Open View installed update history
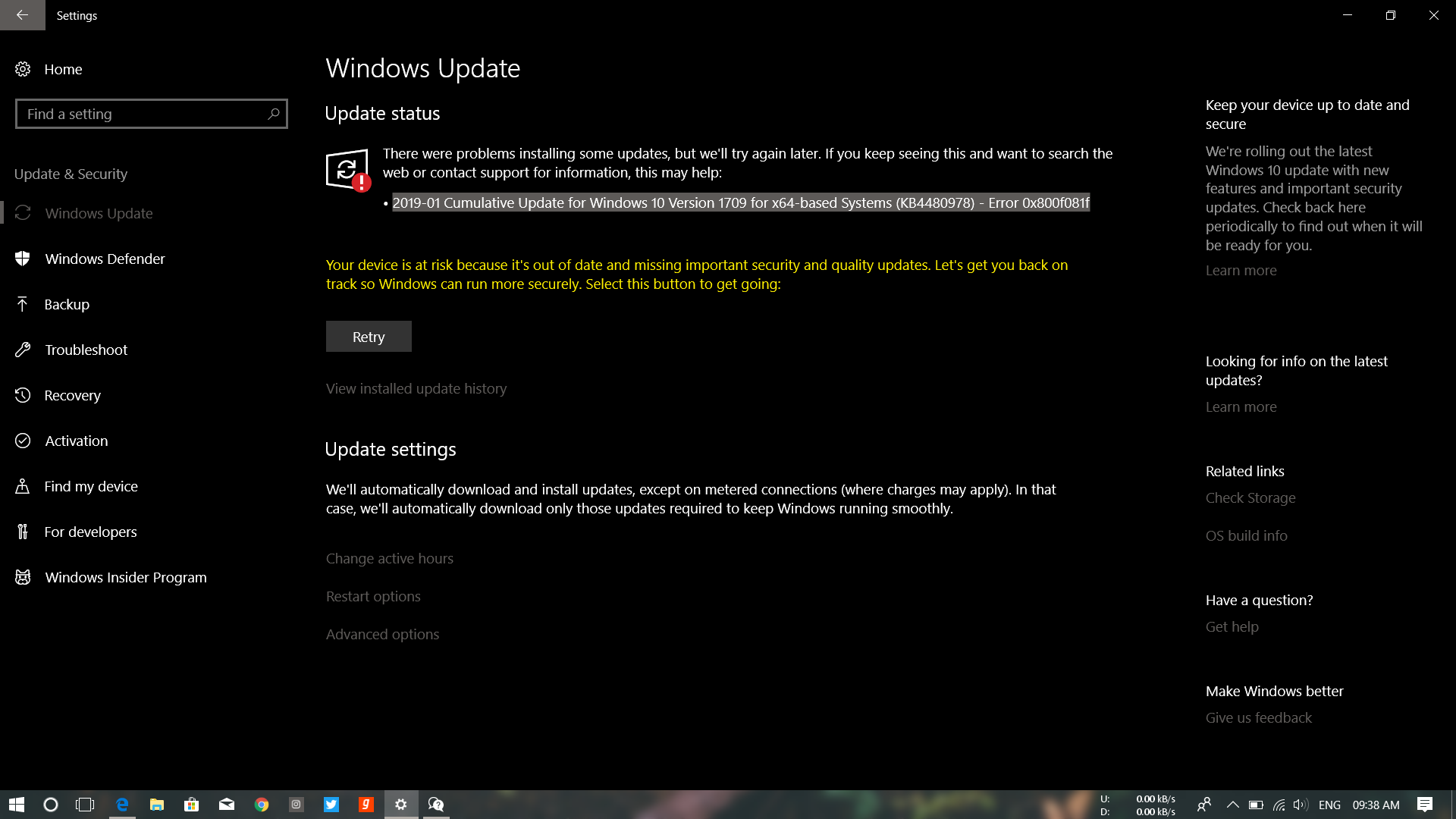Image resolution: width=1456 pixels, height=819 pixels. [416, 388]
